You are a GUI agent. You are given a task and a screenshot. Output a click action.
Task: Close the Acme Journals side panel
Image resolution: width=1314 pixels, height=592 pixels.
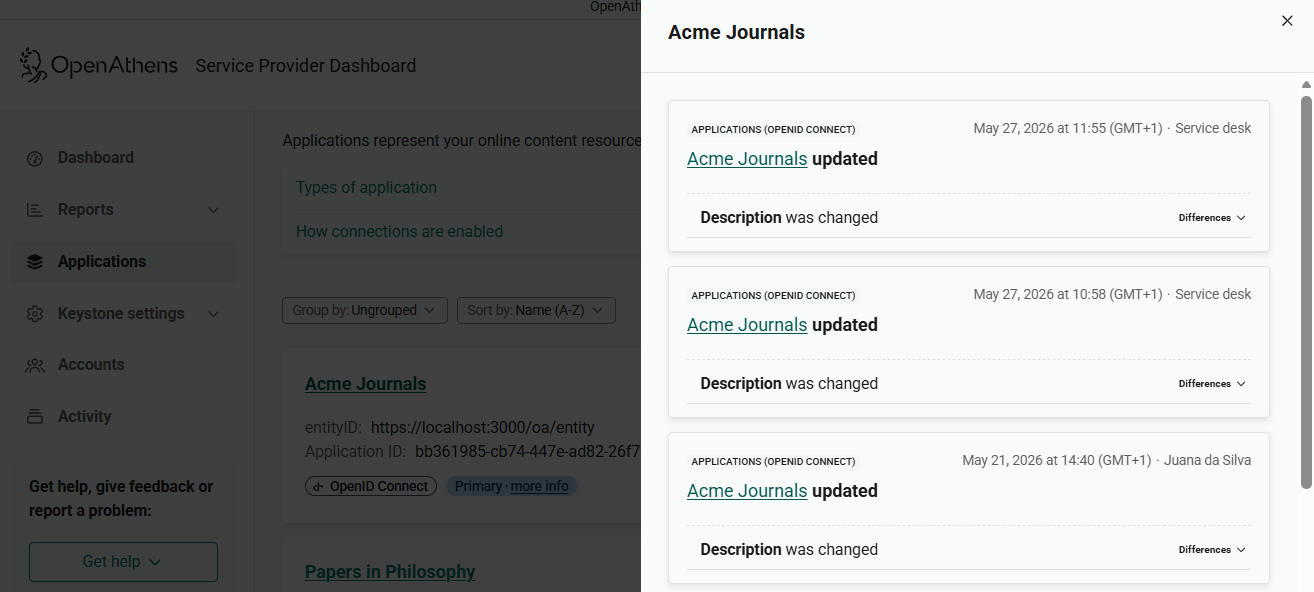(x=1287, y=21)
